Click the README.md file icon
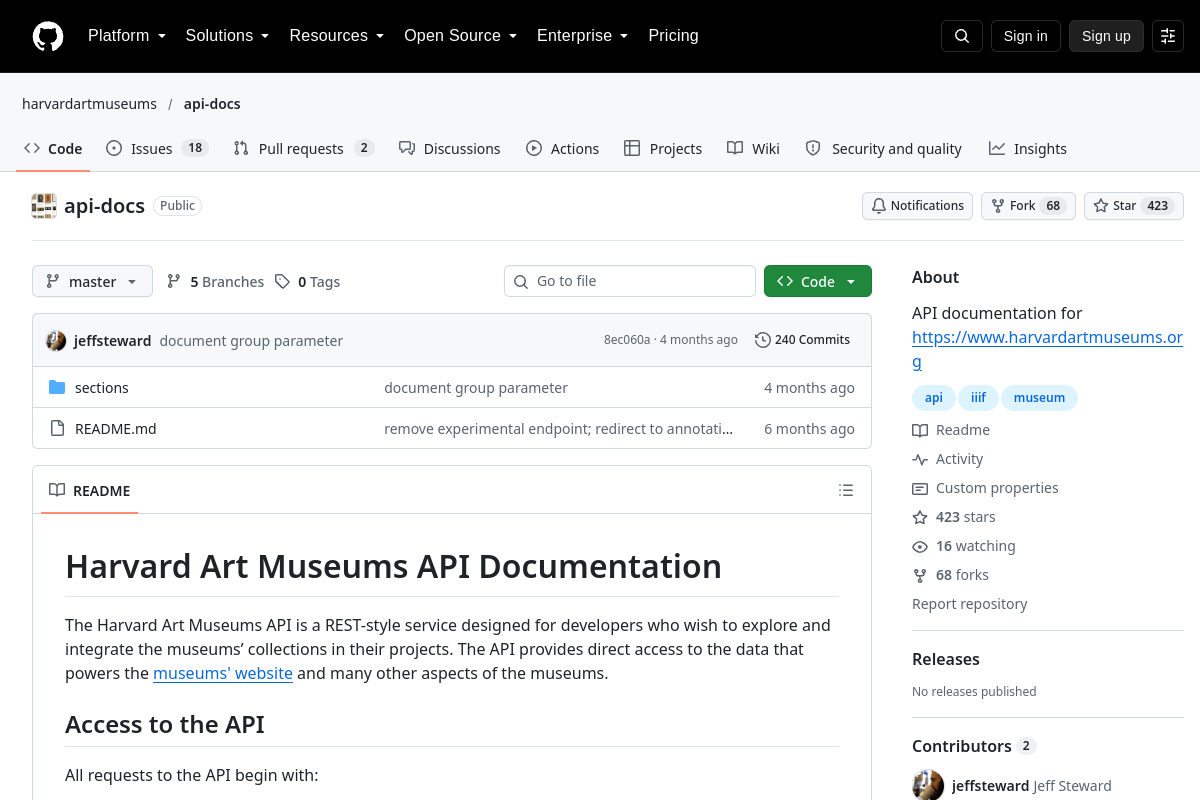Screen dimensions: 1200x800 [57, 429]
